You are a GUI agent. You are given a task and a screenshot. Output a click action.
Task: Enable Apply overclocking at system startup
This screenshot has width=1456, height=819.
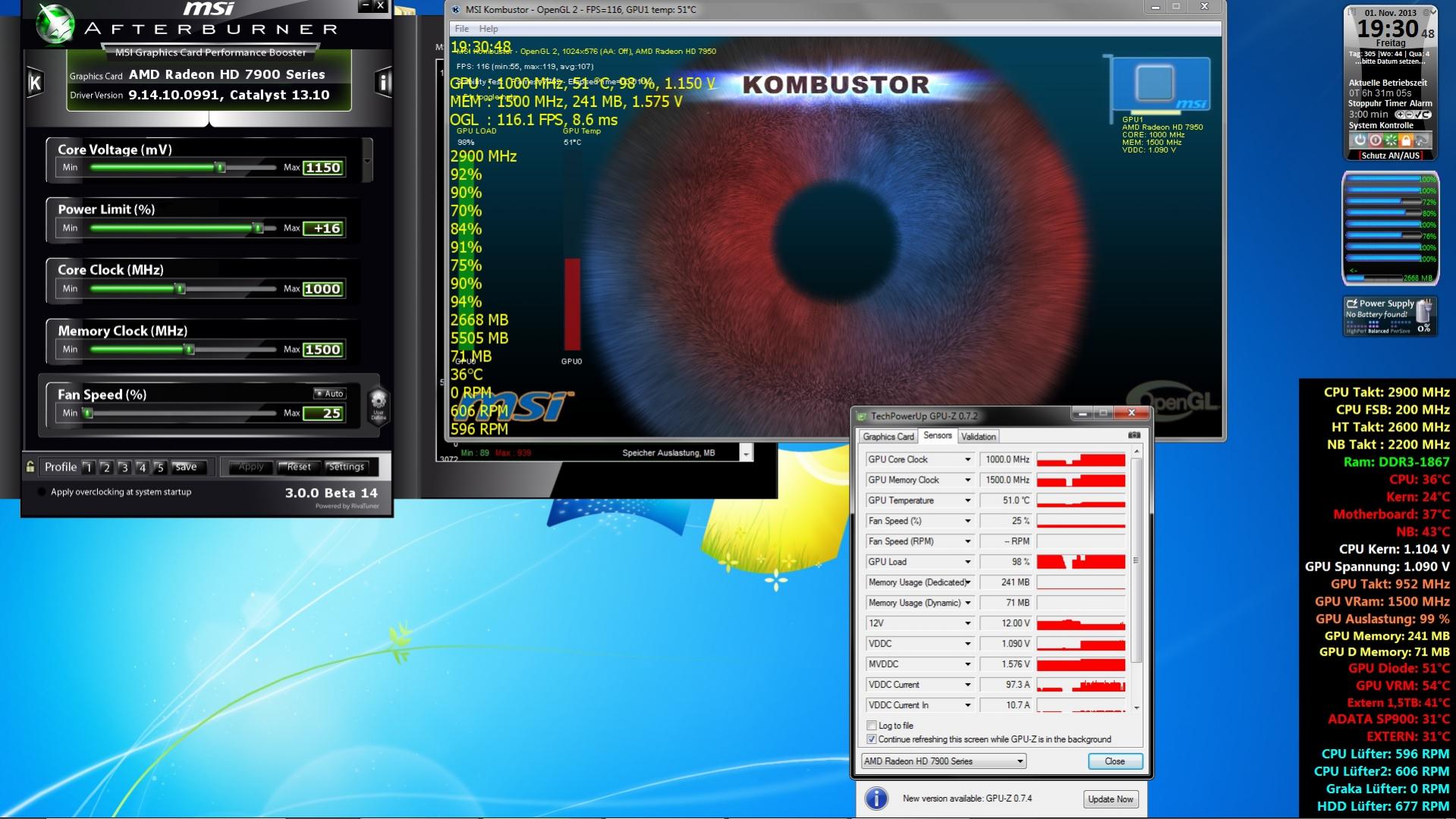[x=42, y=492]
